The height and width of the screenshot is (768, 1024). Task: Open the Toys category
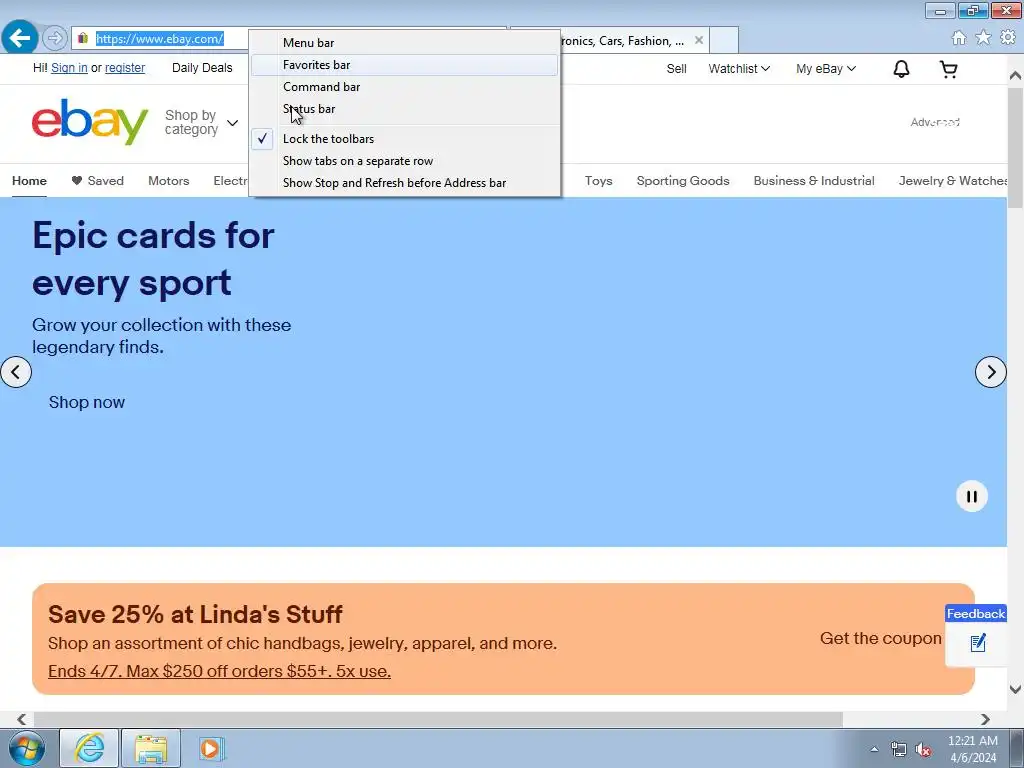click(598, 181)
